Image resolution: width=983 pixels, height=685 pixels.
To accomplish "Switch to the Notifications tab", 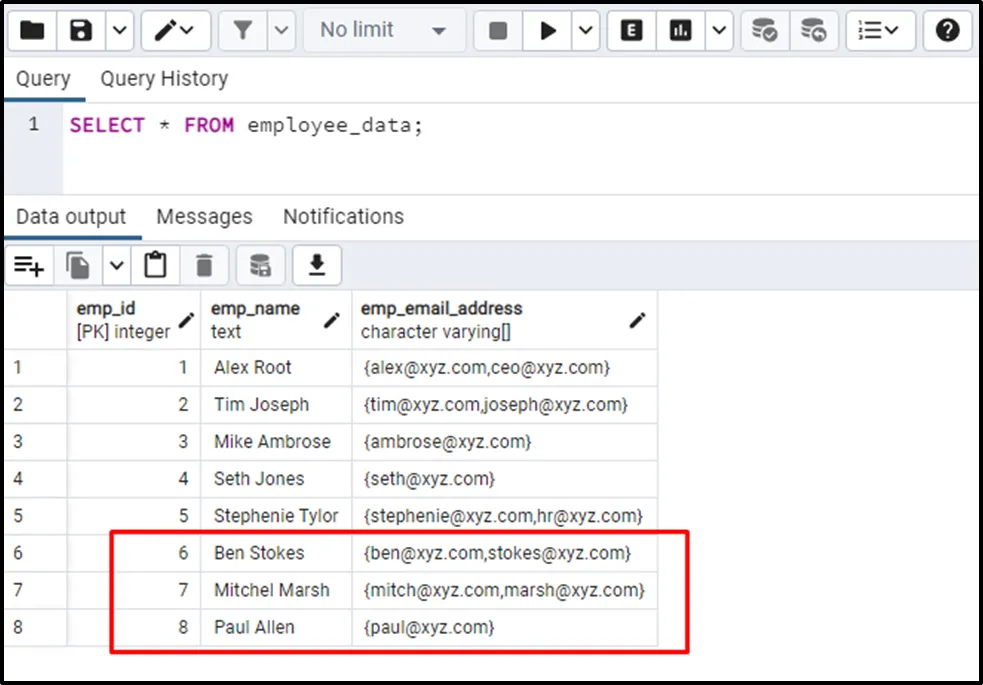I will click(x=343, y=217).
